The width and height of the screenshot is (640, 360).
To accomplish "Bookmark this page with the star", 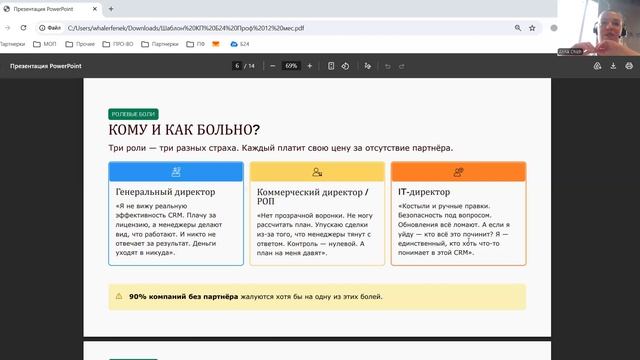I will tap(532, 28).
